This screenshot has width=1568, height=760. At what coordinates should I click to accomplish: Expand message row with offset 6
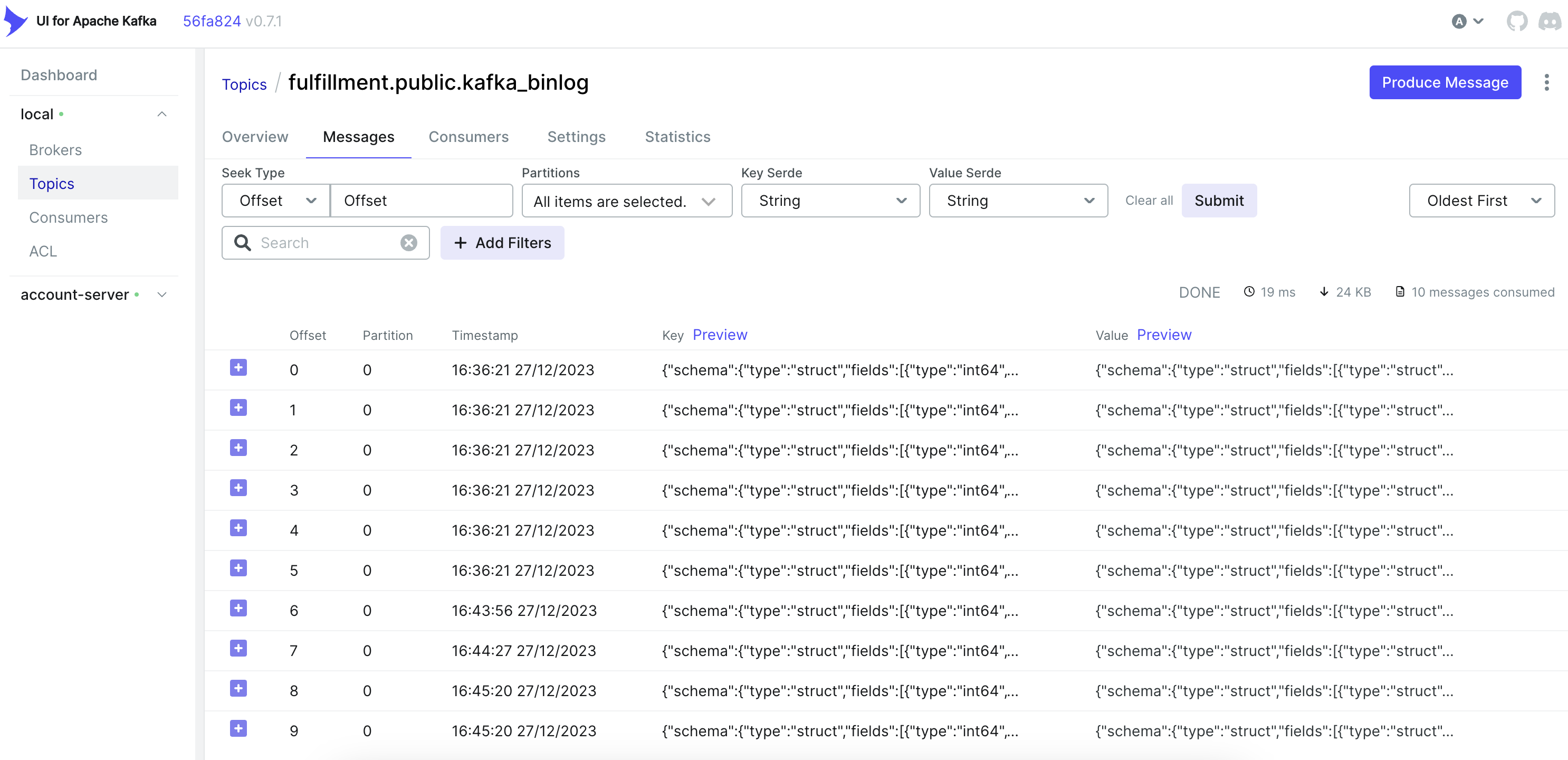coord(238,609)
